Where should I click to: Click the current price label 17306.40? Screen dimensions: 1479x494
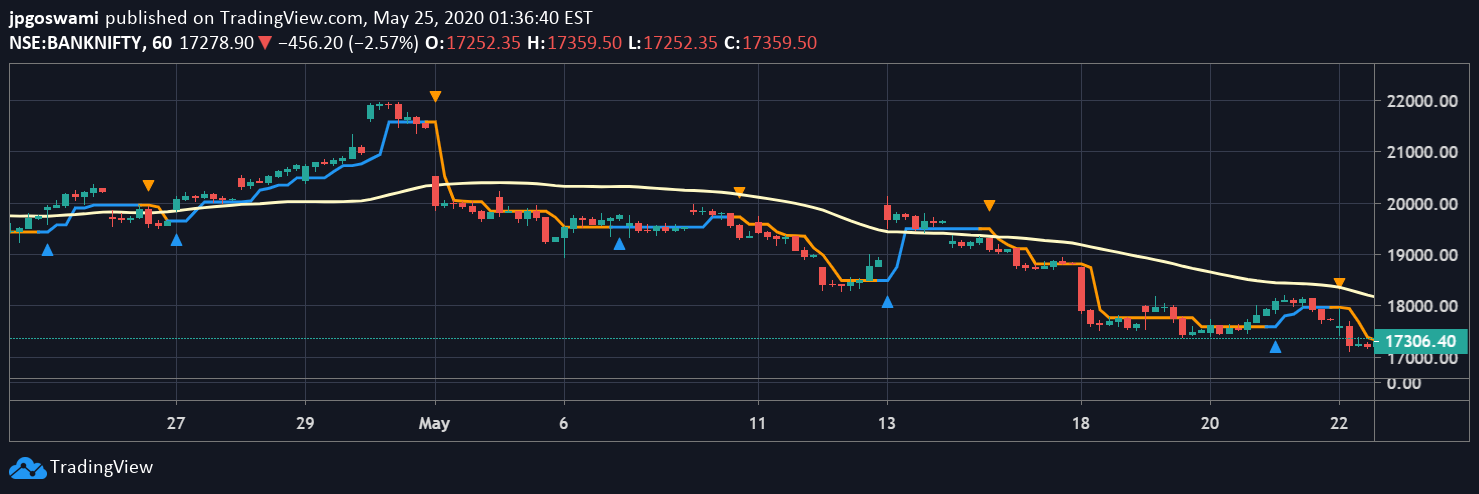coord(1421,342)
